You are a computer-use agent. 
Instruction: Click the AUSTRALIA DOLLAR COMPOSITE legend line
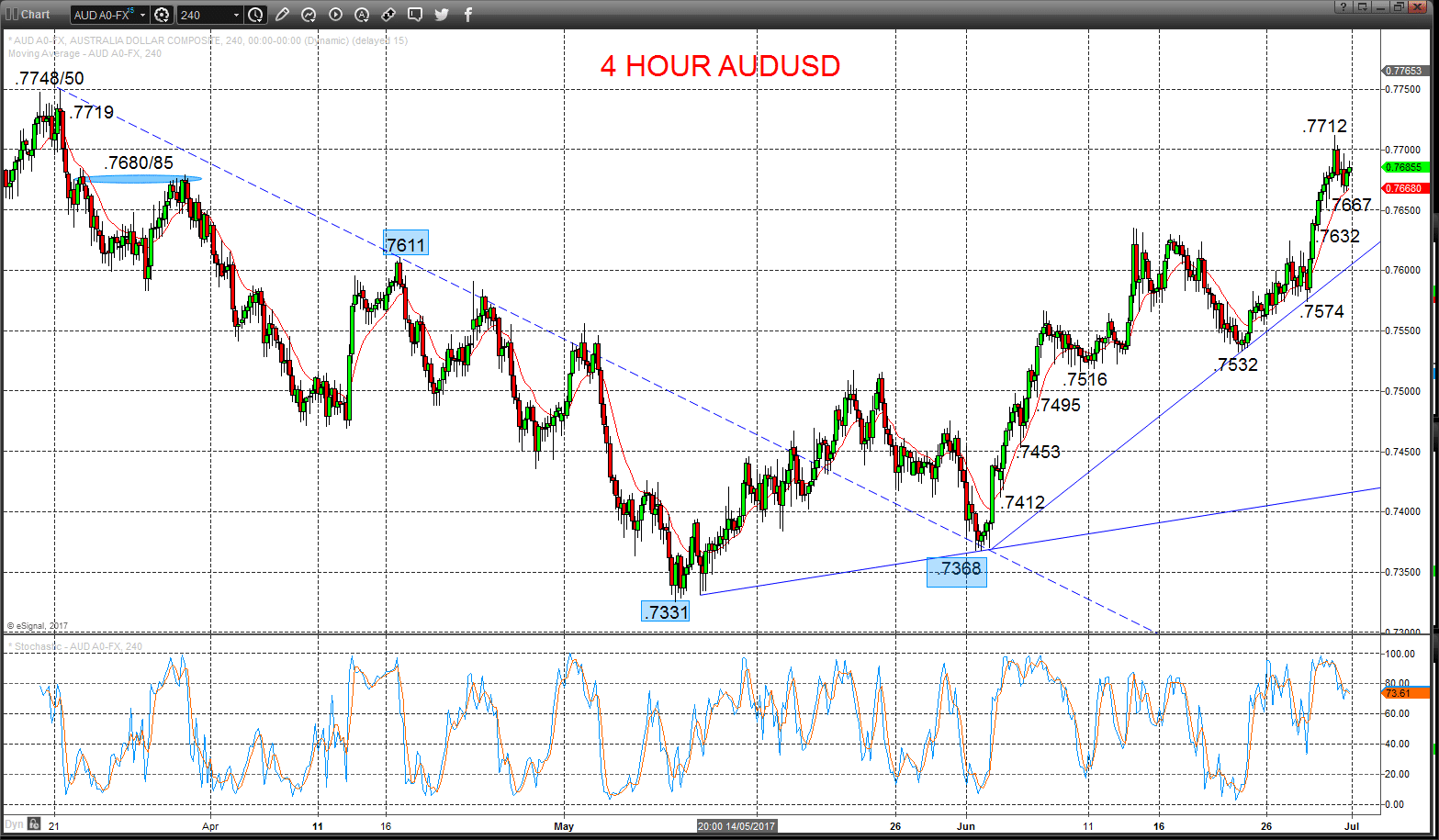tap(208, 40)
